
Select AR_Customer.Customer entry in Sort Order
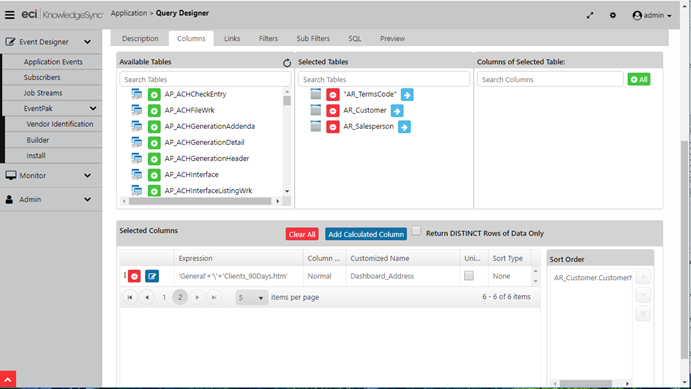coord(592,278)
